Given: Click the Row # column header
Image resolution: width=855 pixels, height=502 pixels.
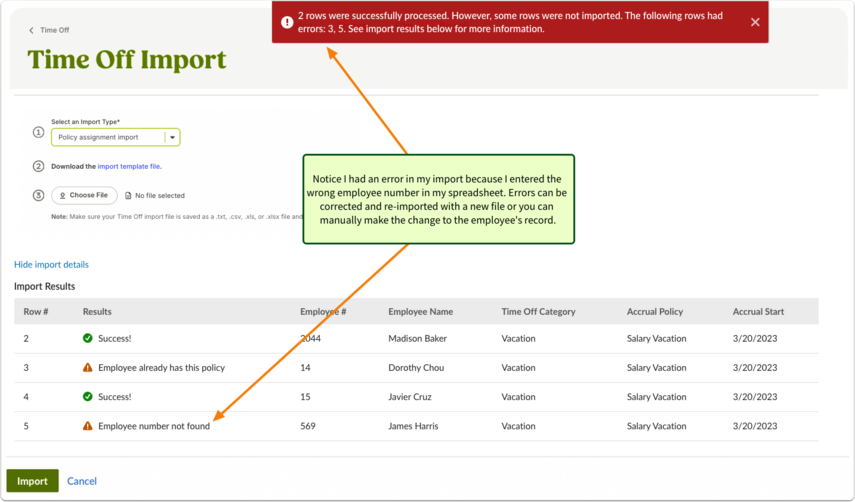Looking at the screenshot, I should [36, 311].
